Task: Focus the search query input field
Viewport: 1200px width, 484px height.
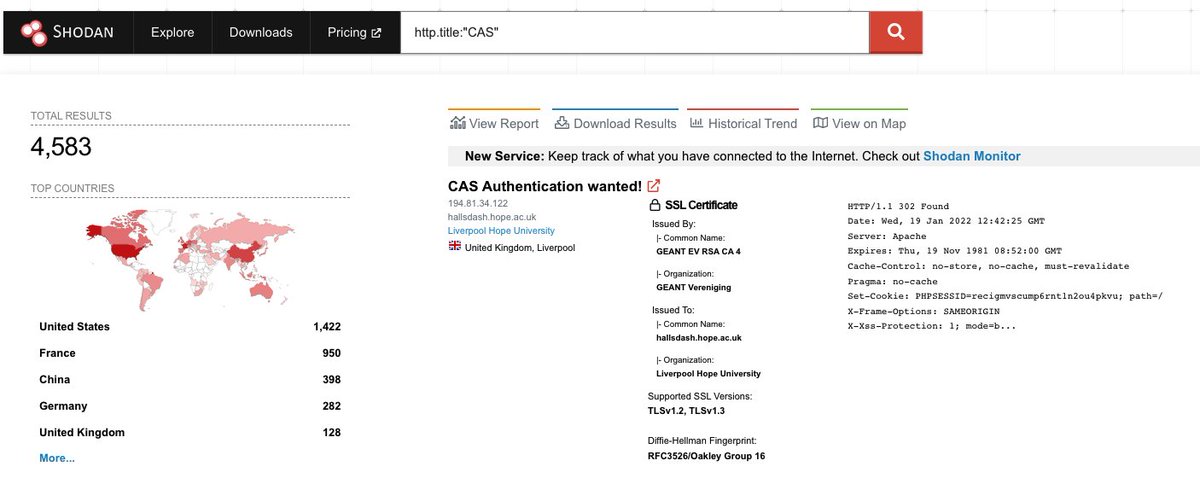Action: tap(635, 32)
